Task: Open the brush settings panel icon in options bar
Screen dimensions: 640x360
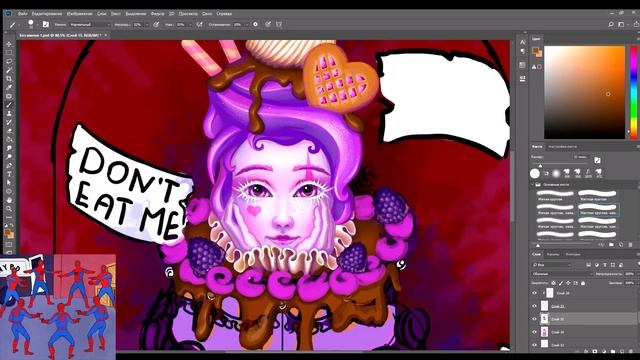Action: pos(46,24)
